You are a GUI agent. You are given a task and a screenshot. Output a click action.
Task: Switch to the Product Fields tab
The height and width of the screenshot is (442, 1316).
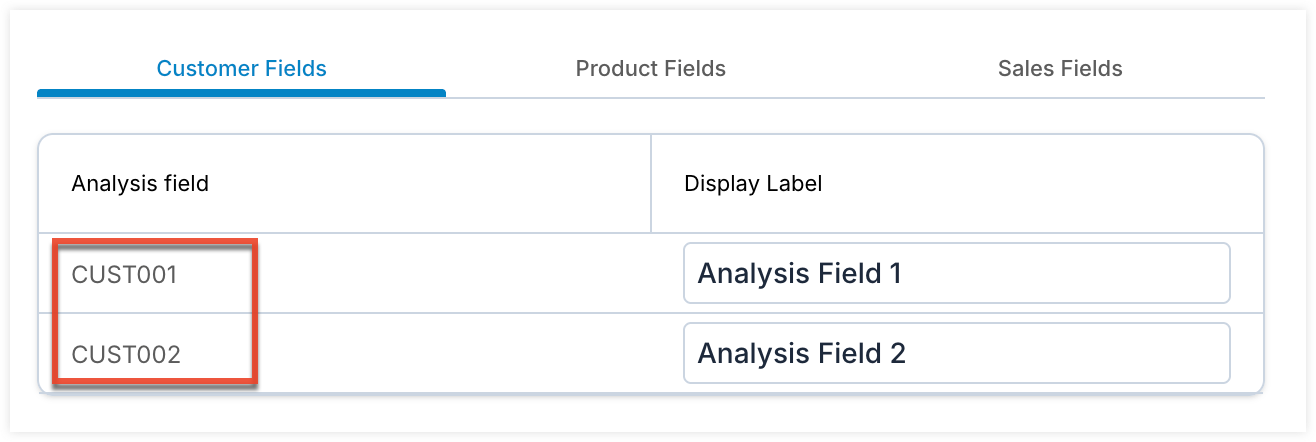pos(650,69)
